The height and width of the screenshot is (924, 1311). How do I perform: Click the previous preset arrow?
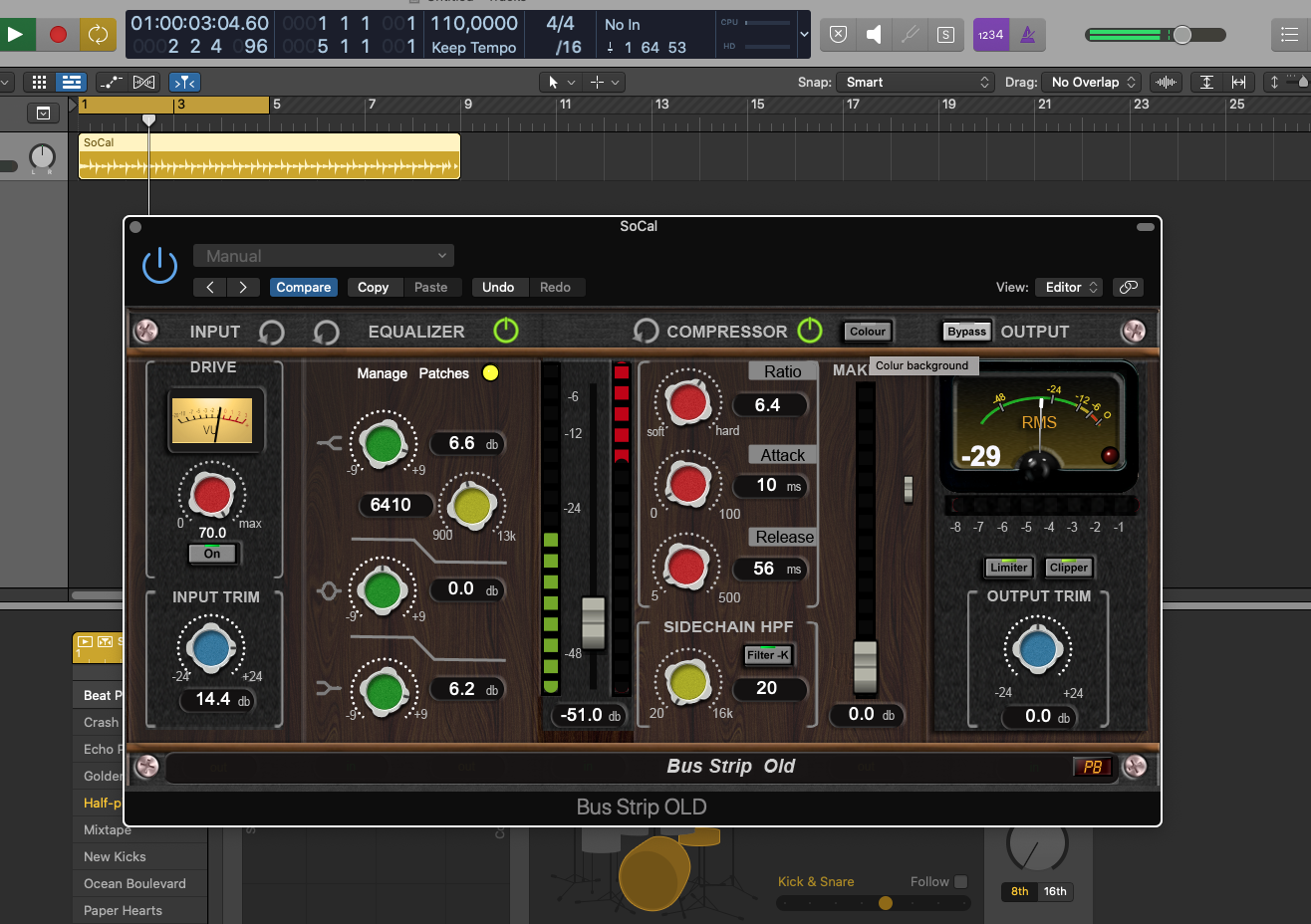coord(210,287)
